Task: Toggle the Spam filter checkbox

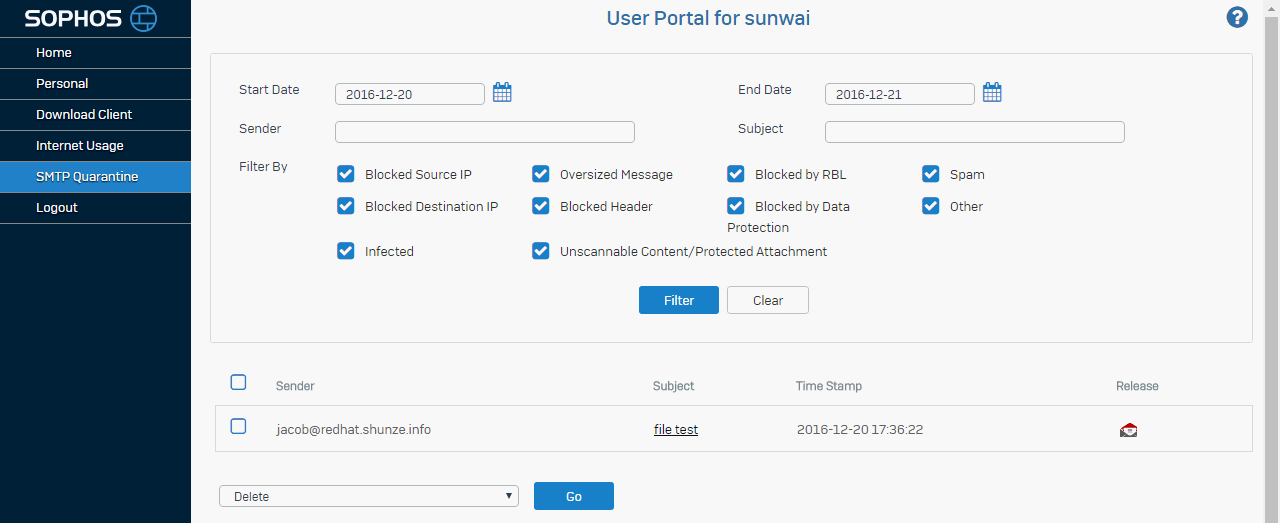Action: pyautogui.click(x=931, y=174)
